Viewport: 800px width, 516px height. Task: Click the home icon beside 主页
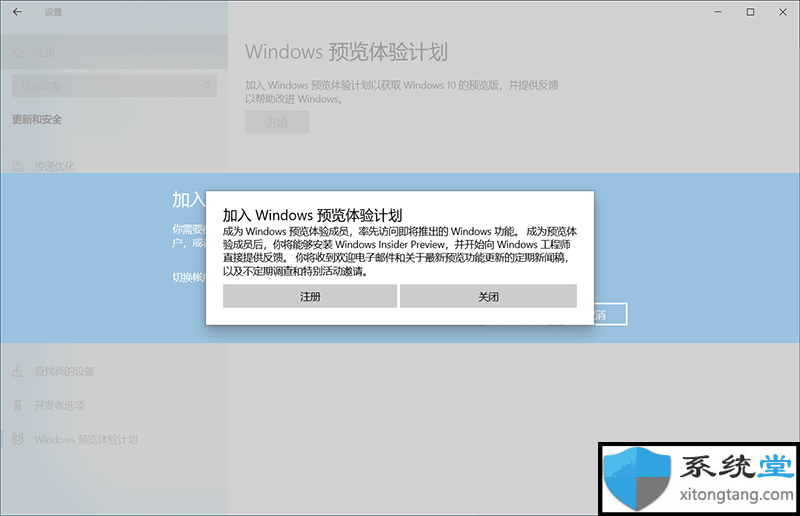[18, 53]
